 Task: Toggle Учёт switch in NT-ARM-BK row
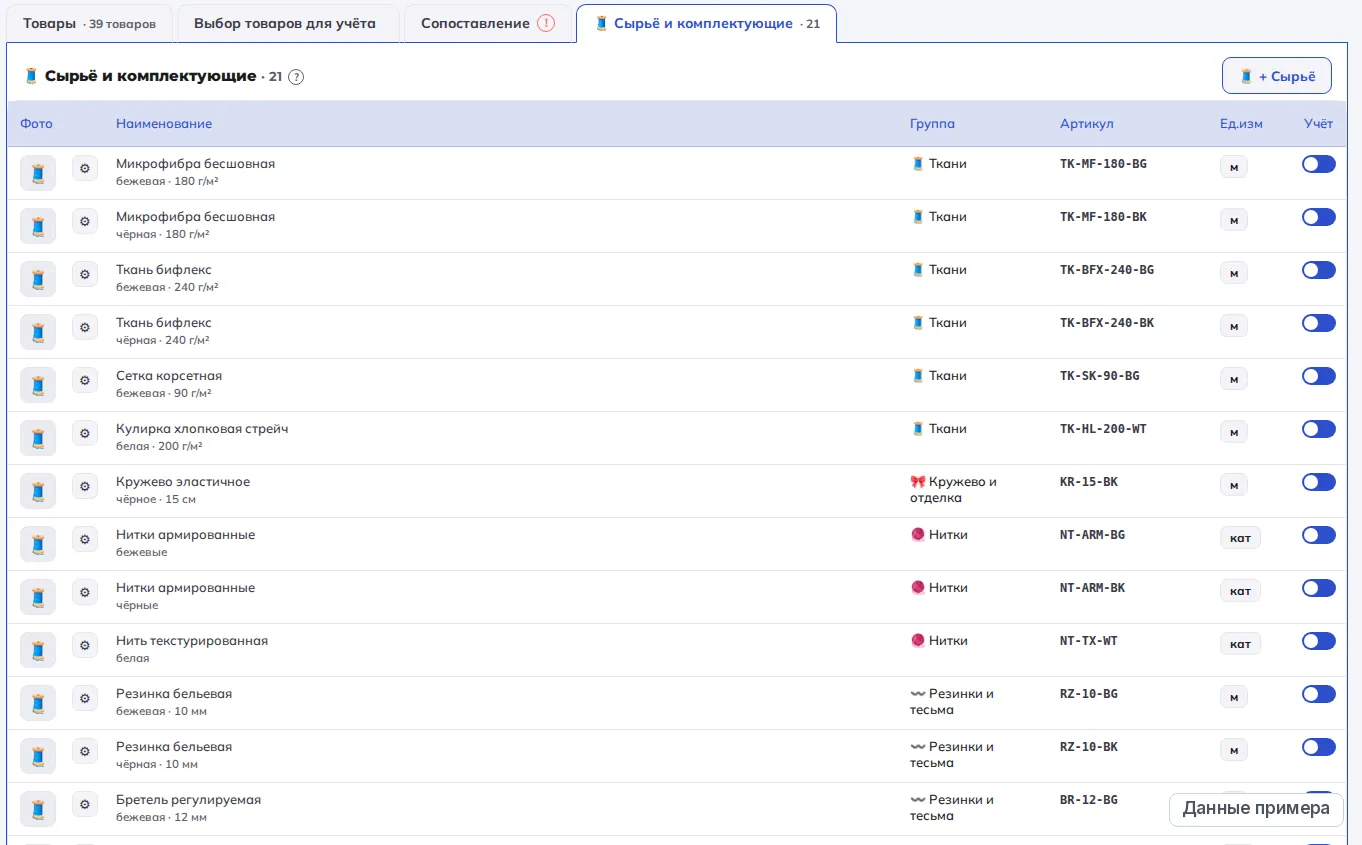click(1319, 588)
